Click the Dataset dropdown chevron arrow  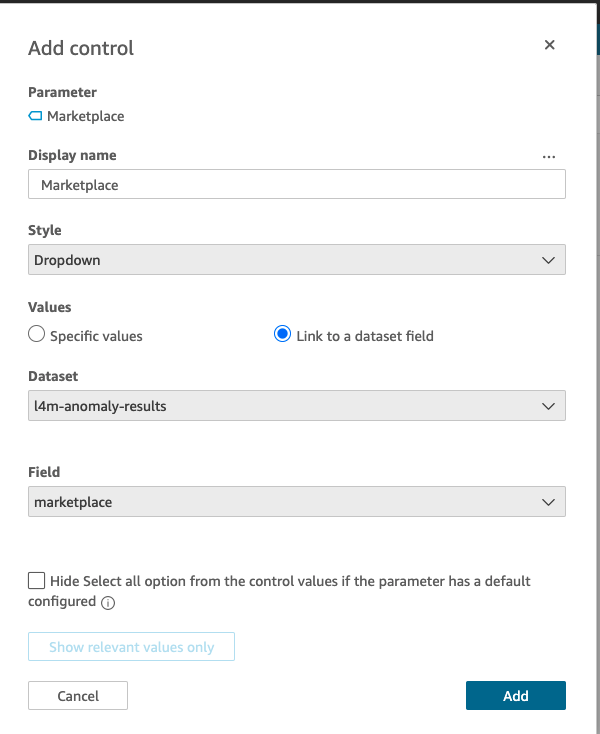pyautogui.click(x=548, y=406)
